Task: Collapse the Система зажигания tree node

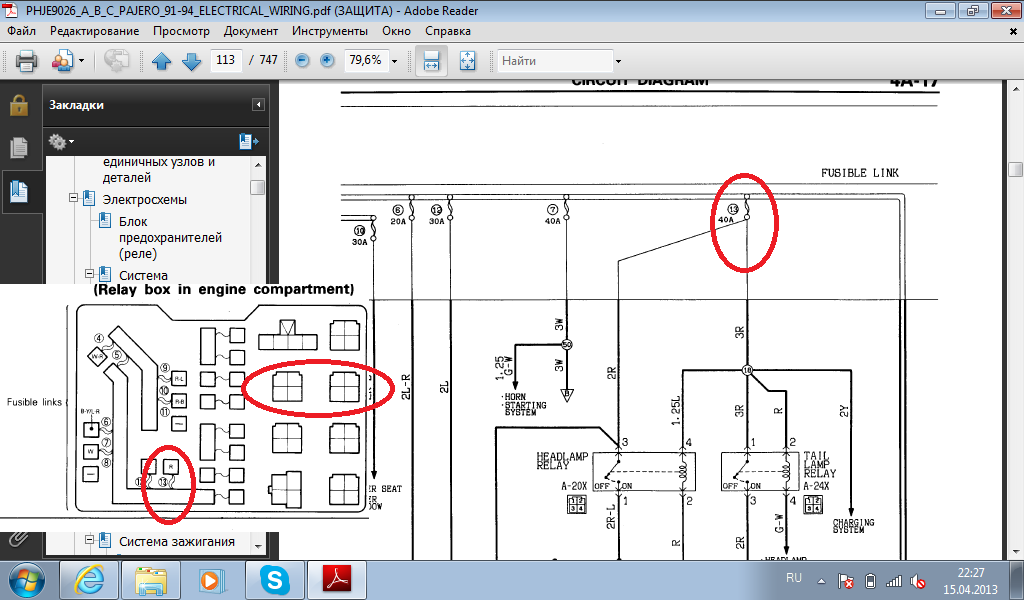Action: click(x=89, y=539)
